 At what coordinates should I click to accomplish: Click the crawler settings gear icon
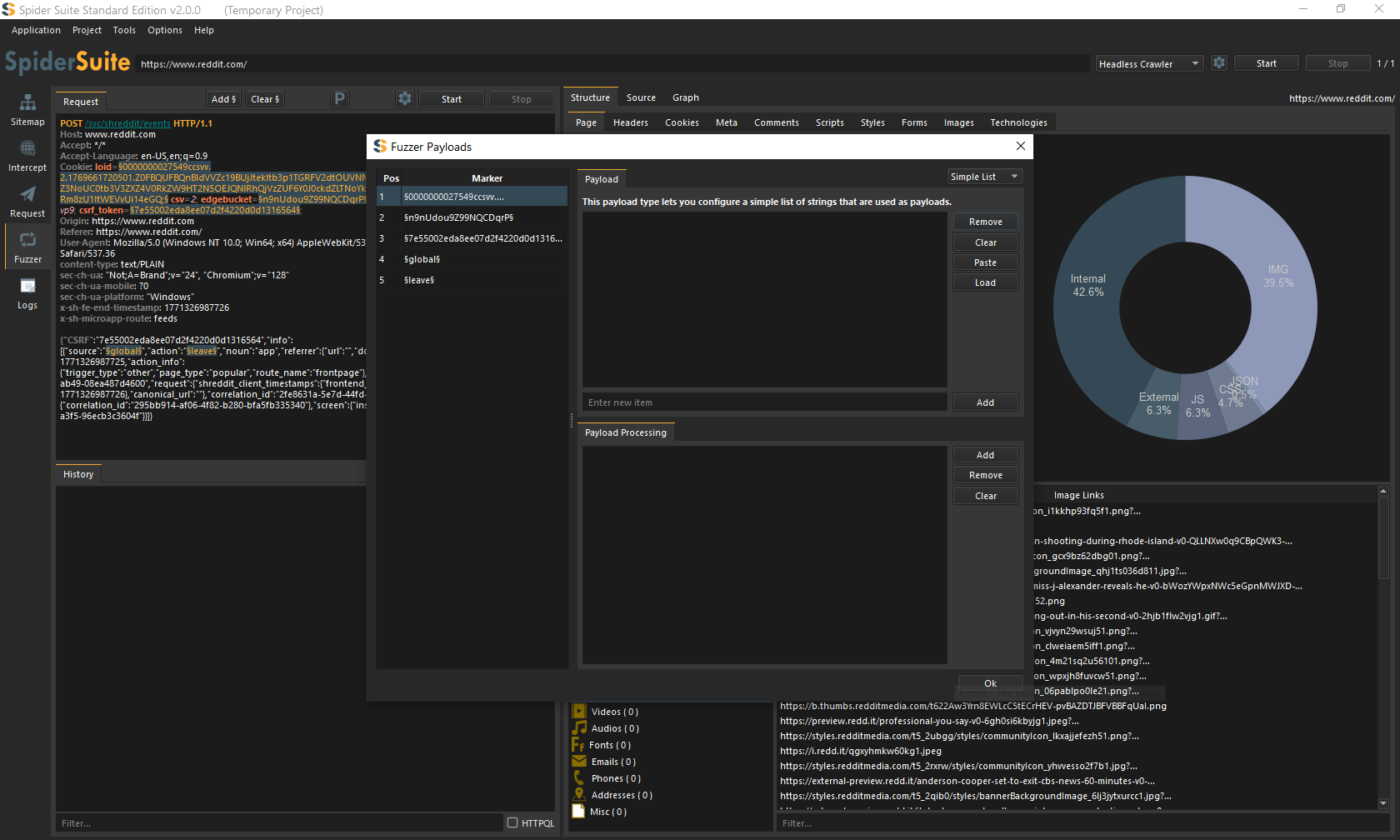(x=1219, y=63)
